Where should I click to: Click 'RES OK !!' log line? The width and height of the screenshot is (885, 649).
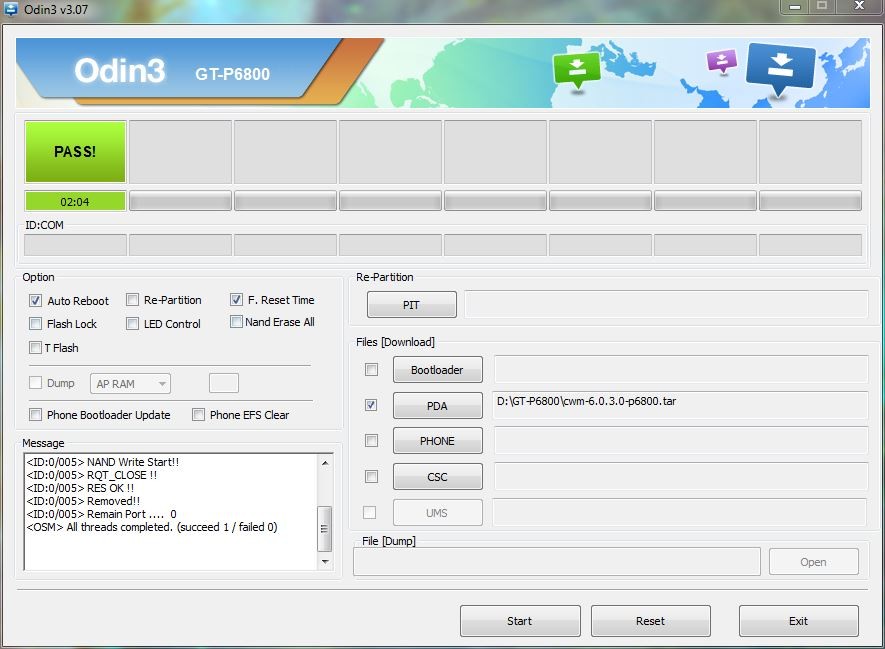click(80, 488)
